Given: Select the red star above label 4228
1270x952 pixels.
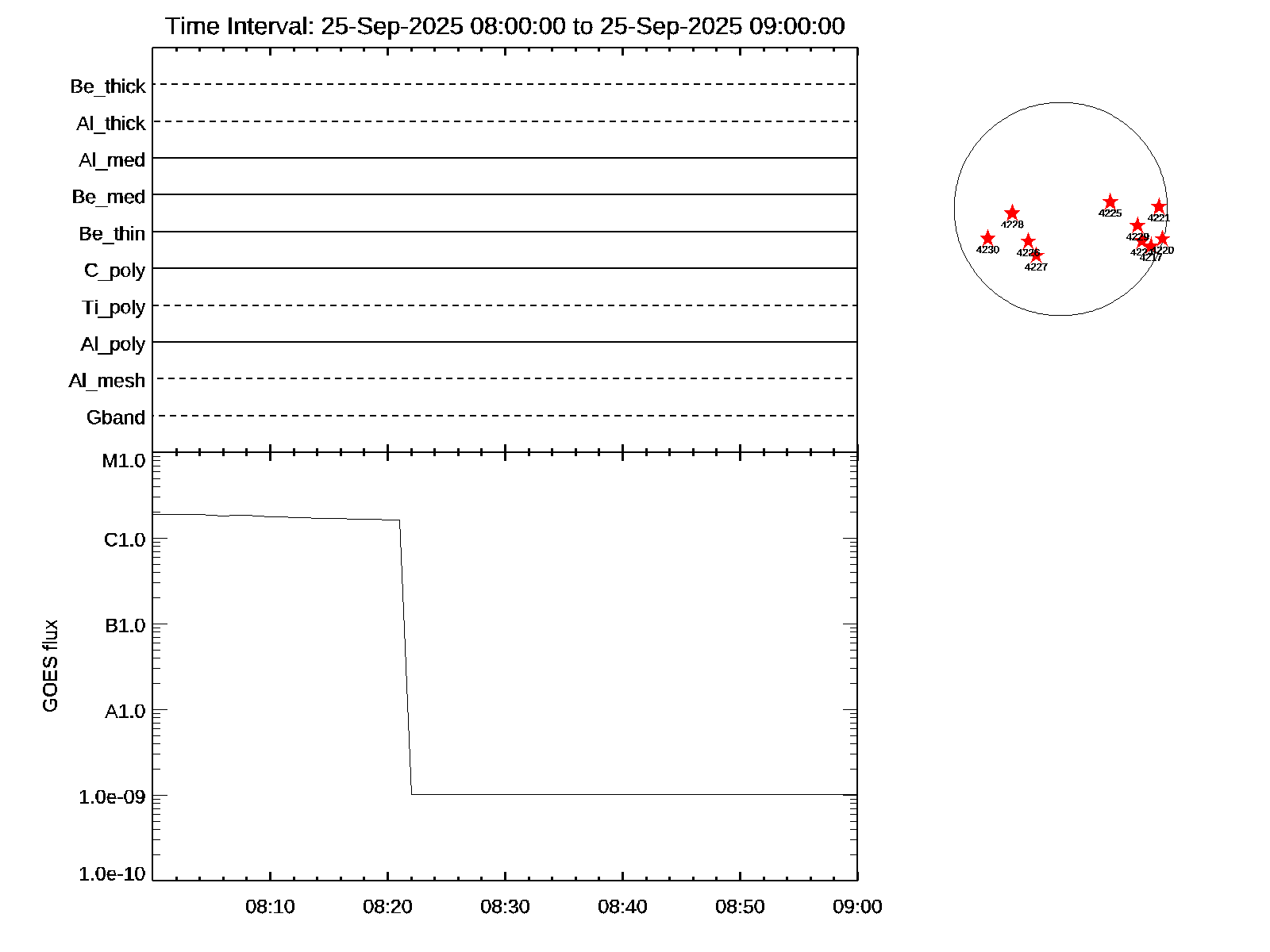Looking at the screenshot, I should pyautogui.click(x=1012, y=213).
